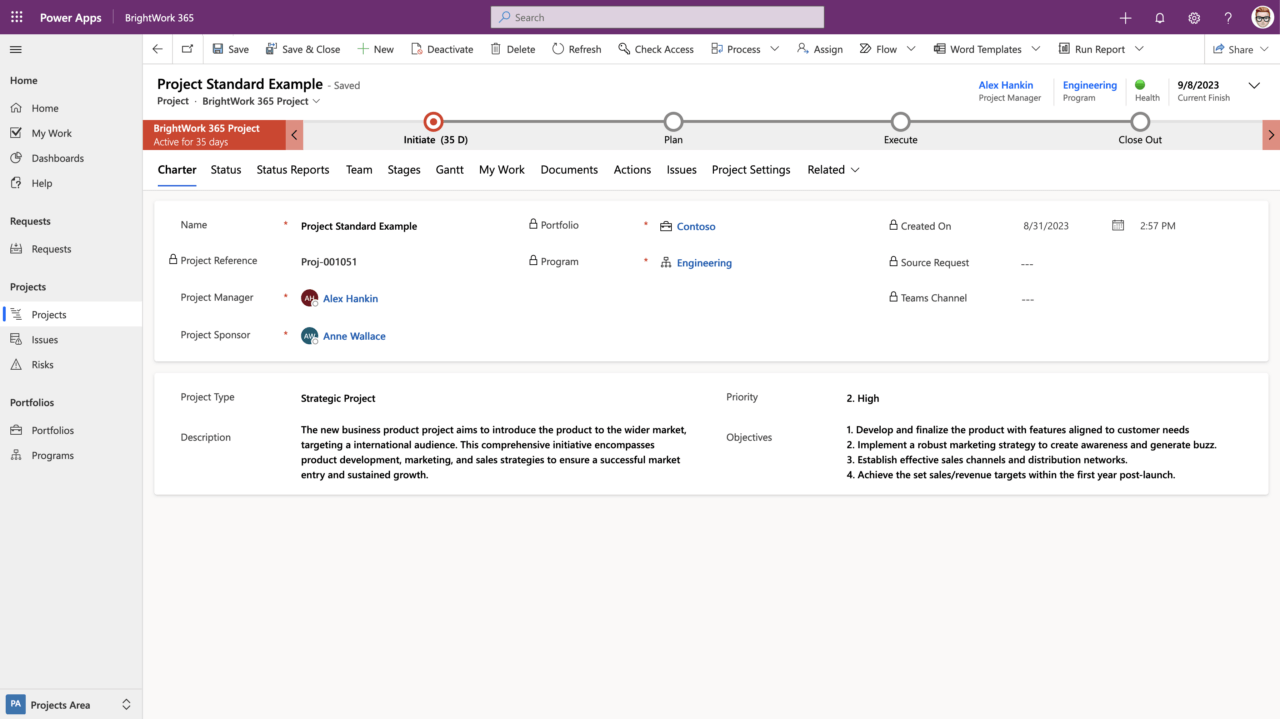This screenshot has width=1280, height=719.
Task: Open project manager Alex Hankin's record
Action: [350, 298]
